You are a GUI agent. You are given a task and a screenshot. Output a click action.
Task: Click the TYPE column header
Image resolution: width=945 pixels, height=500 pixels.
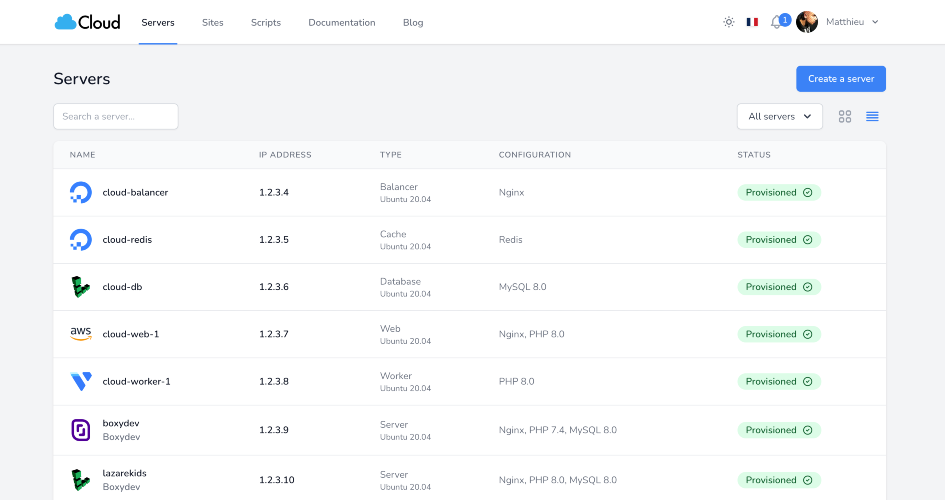pyautogui.click(x=391, y=155)
